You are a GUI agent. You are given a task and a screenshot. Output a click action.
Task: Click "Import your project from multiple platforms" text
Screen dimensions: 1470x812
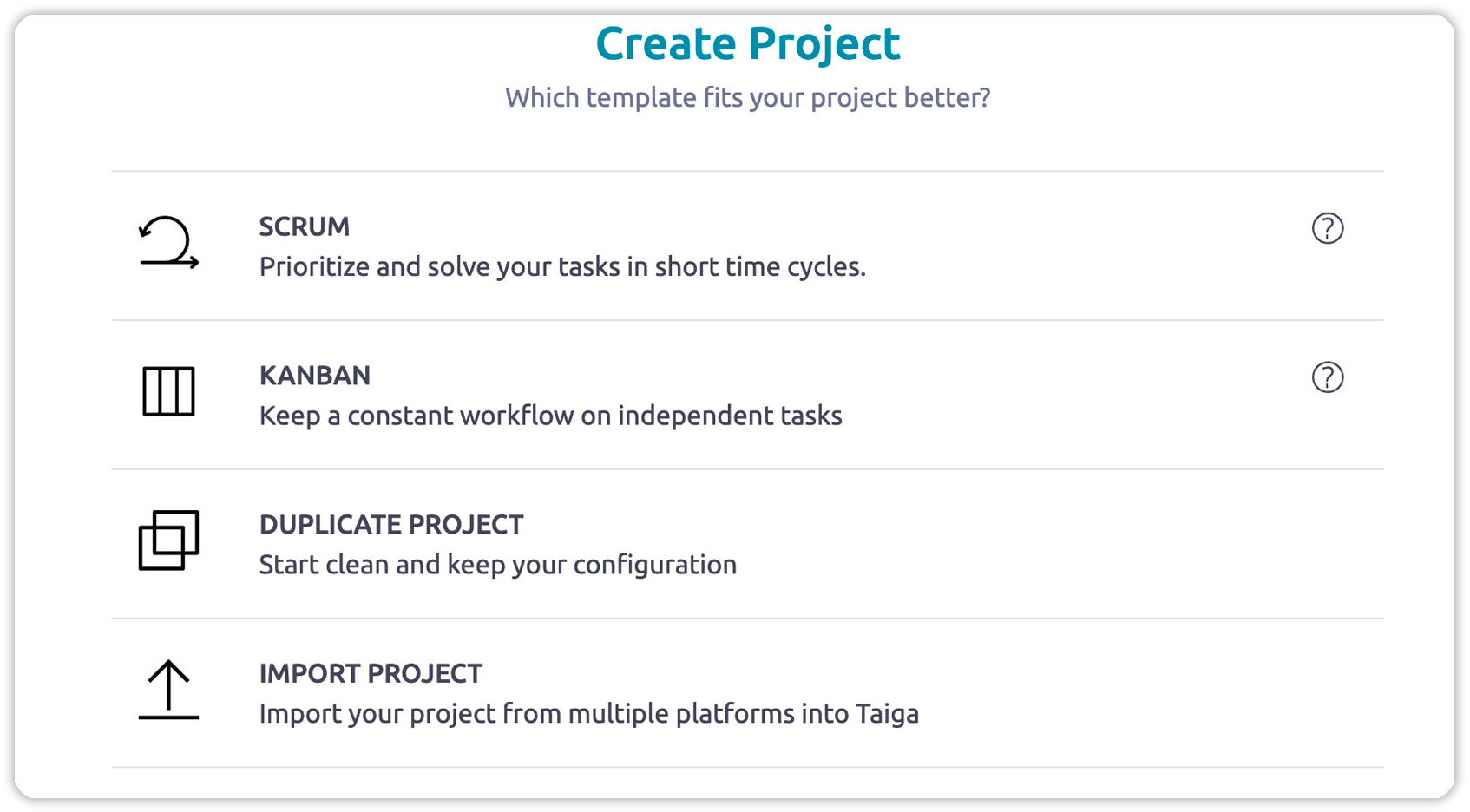click(588, 714)
